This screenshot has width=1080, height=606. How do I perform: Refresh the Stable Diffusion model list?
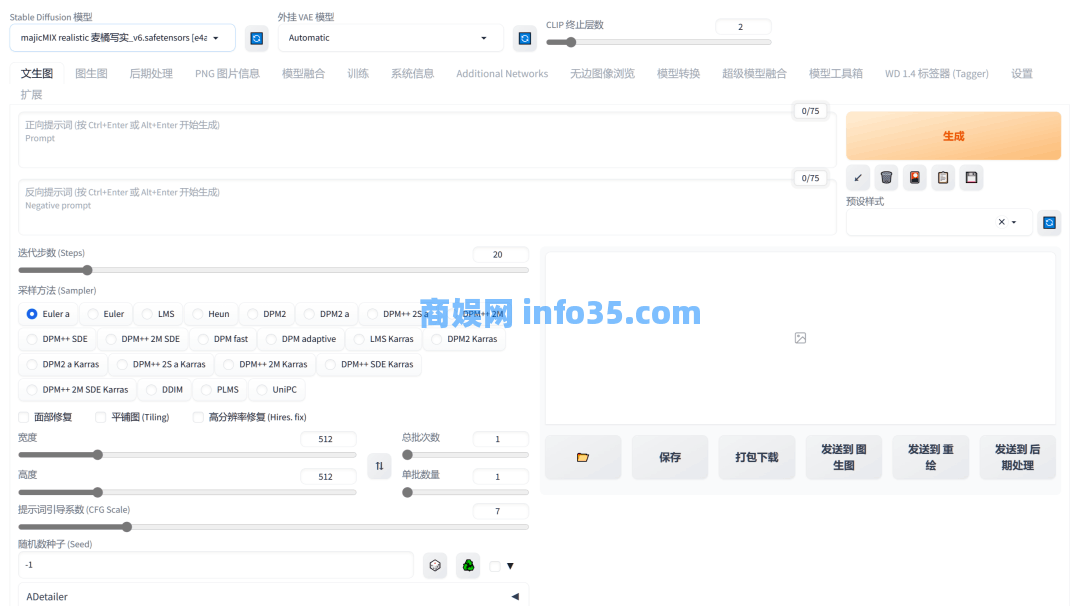click(x=257, y=39)
